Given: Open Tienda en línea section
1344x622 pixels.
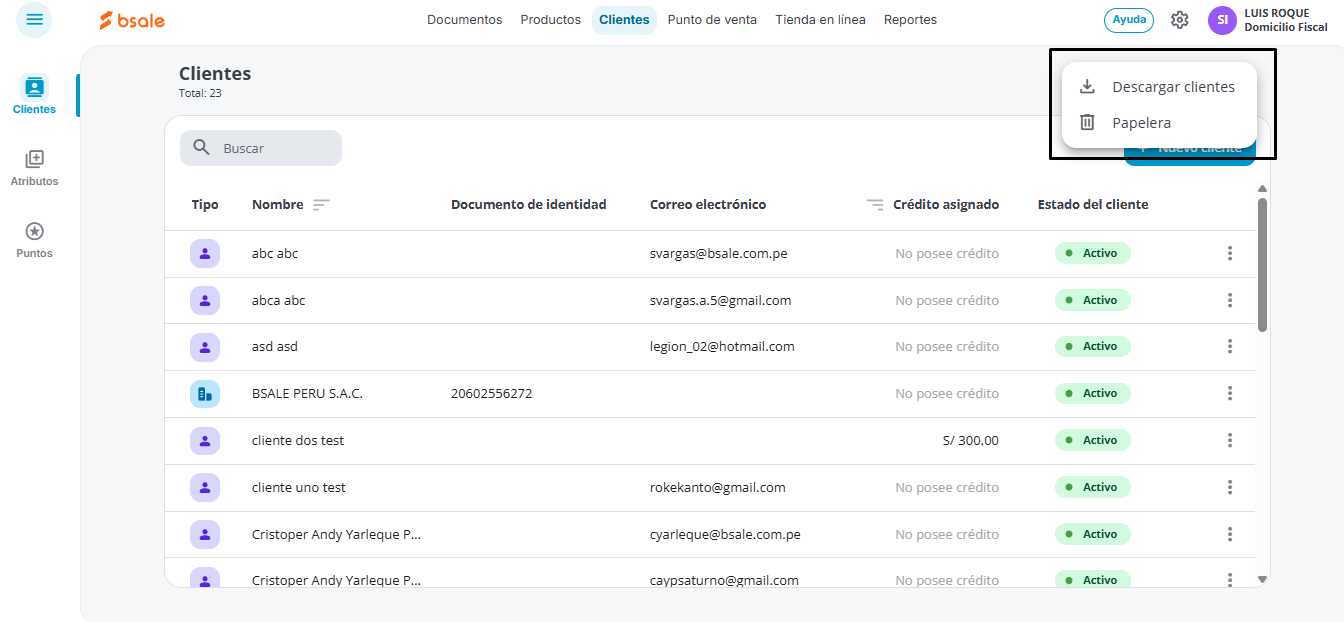Looking at the screenshot, I should click(x=820, y=20).
